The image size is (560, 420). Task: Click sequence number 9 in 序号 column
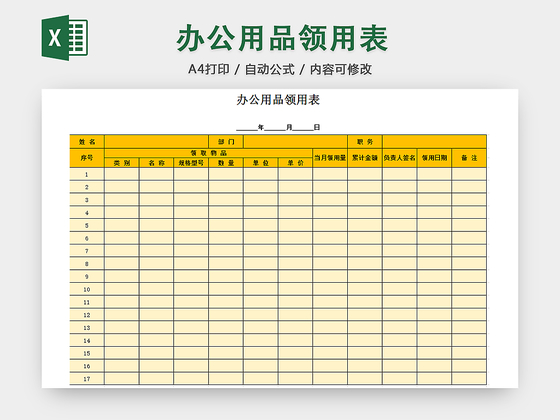[x=87, y=277]
